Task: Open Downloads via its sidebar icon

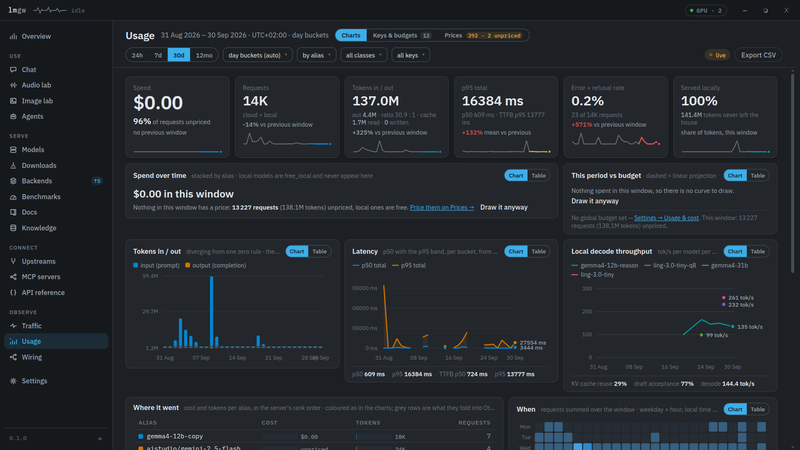Action: (x=13, y=165)
